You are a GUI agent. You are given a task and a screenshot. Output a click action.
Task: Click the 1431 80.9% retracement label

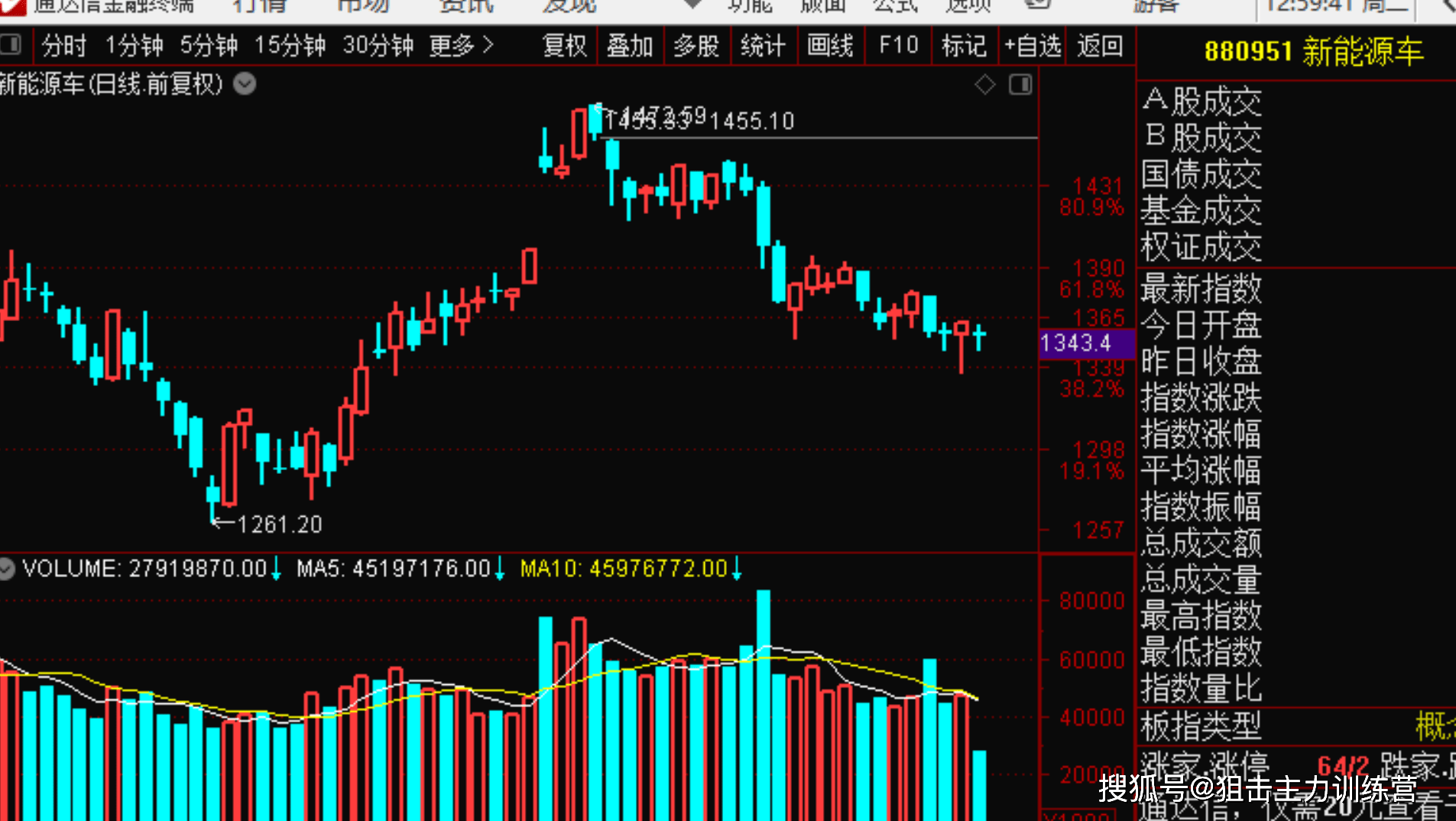pyautogui.click(x=1093, y=197)
